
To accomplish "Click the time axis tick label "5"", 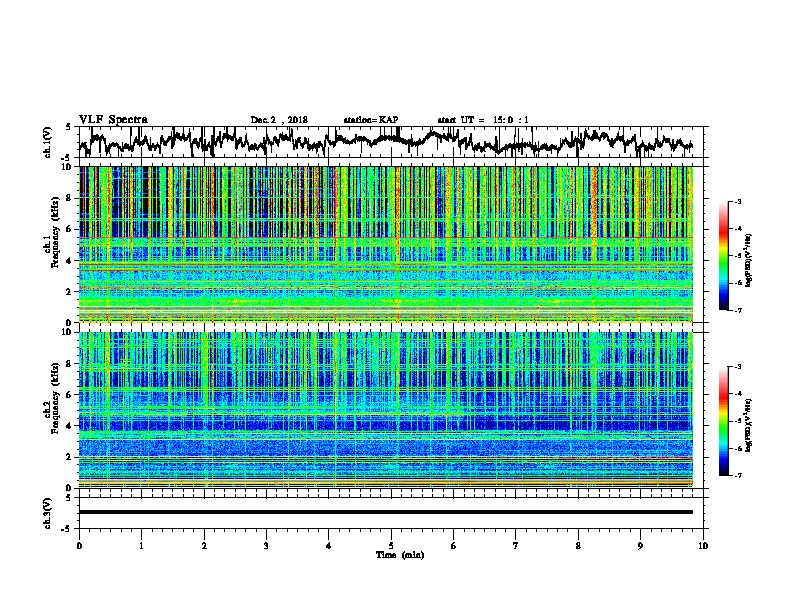I will pos(391,546).
